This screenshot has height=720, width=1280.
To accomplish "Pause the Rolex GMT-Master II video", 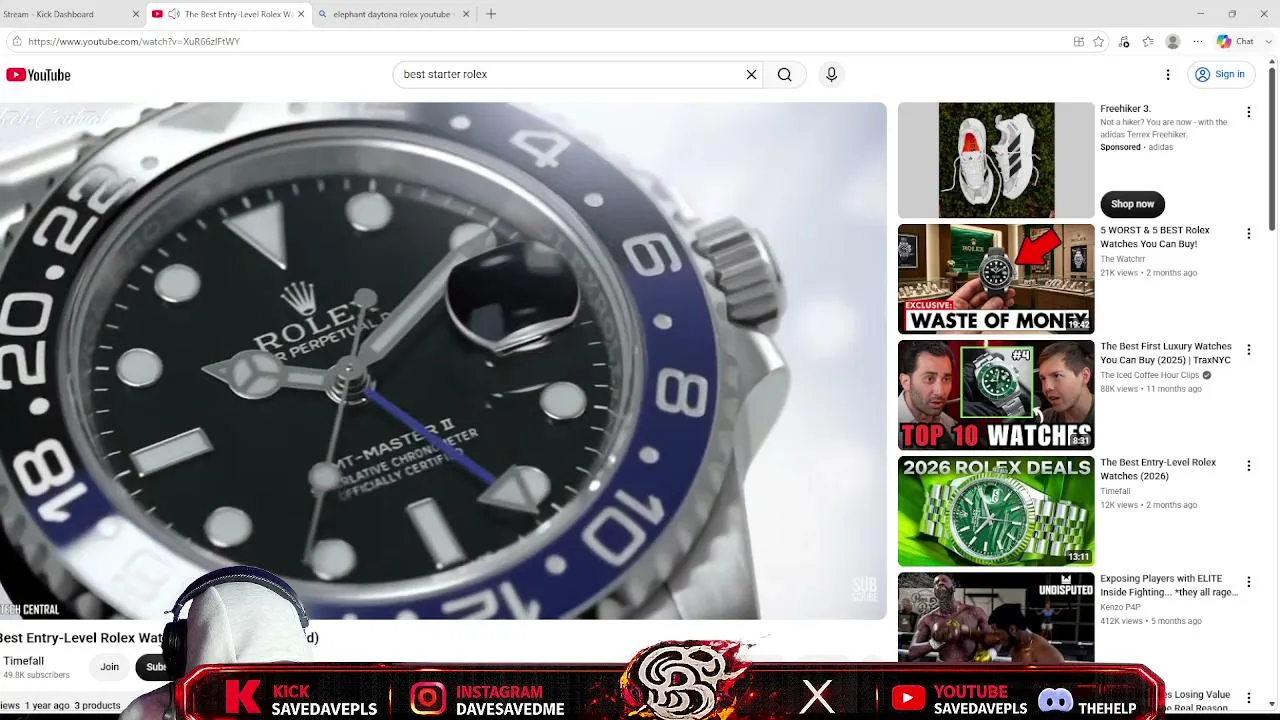I will pyautogui.click(x=443, y=360).
